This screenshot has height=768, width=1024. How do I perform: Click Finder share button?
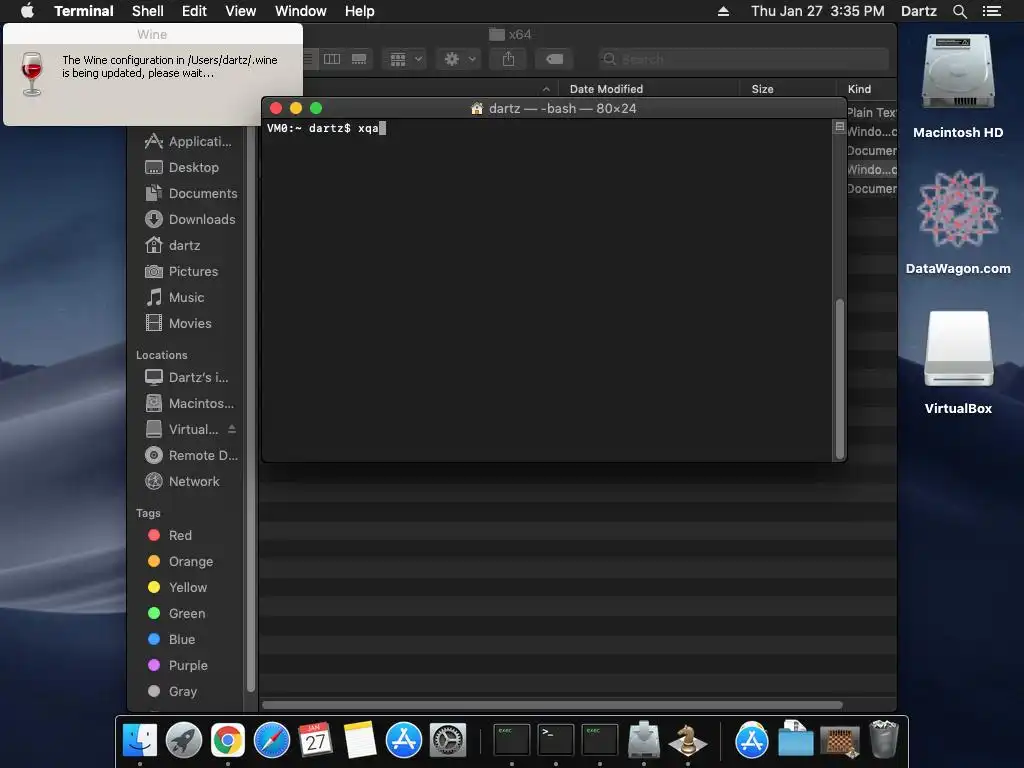pyautogui.click(x=509, y=59)
